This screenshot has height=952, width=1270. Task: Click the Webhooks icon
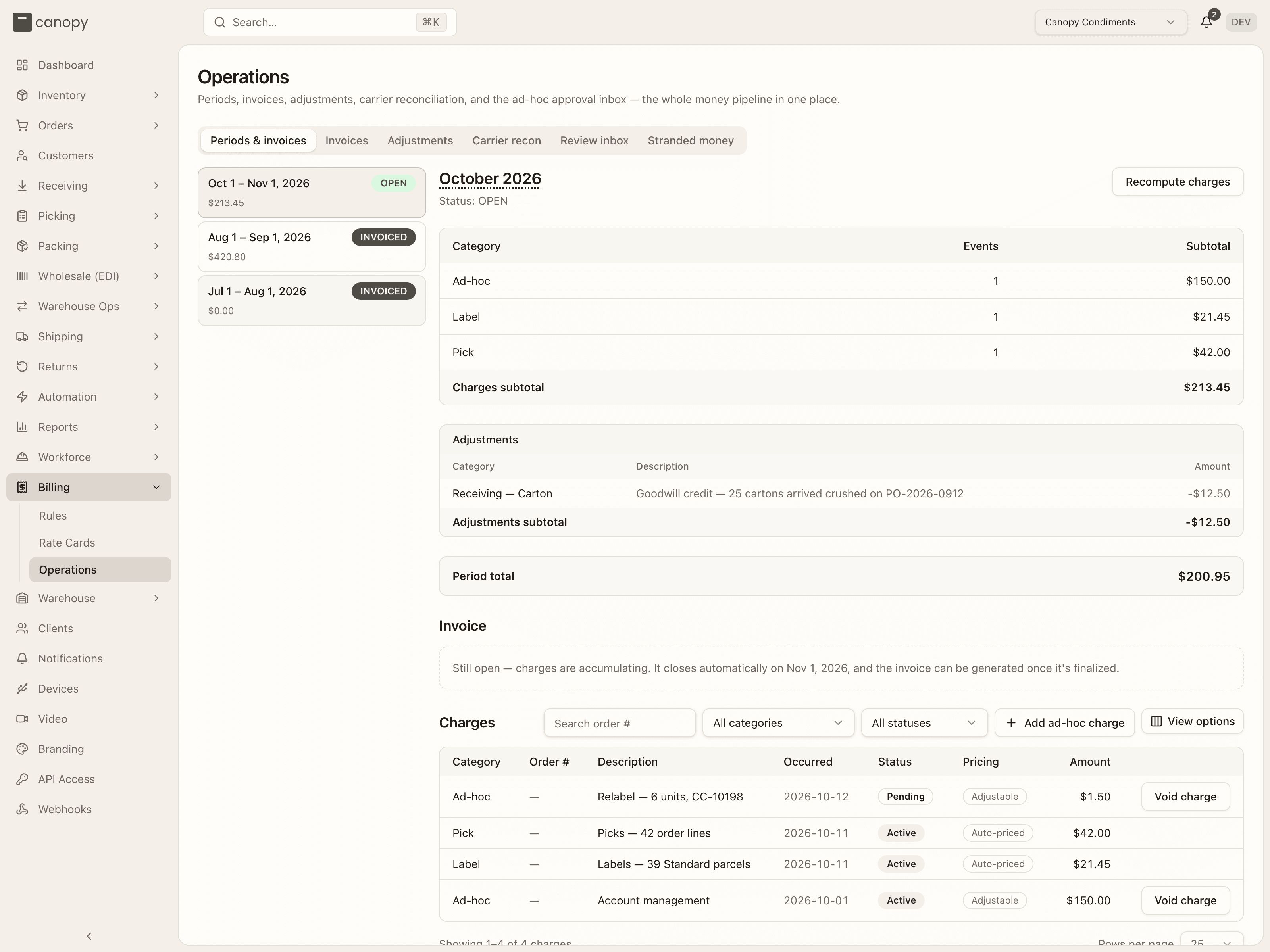[22, 809]
